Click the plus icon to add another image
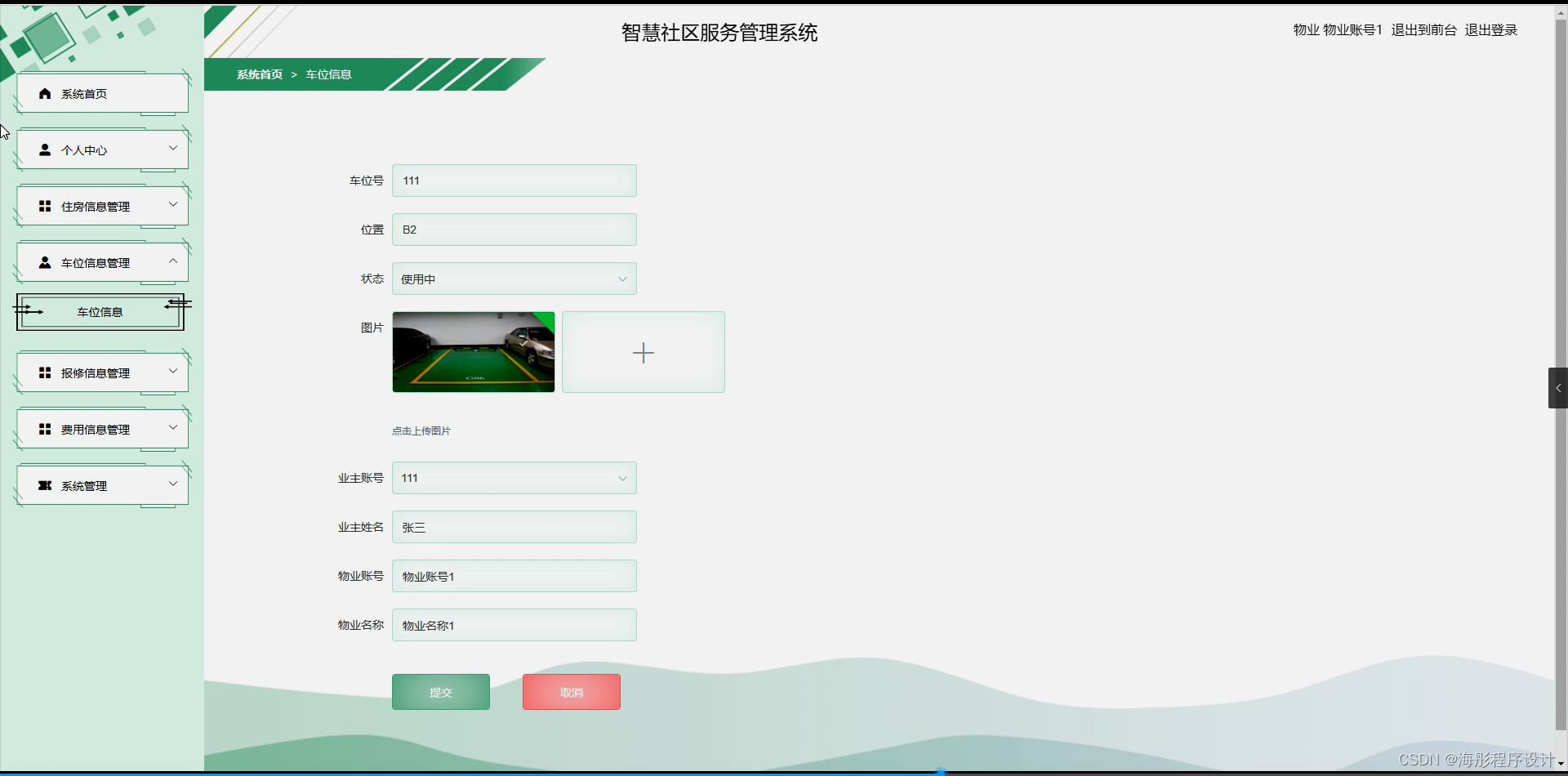1568x776 pixels. (x=643, y=352)
